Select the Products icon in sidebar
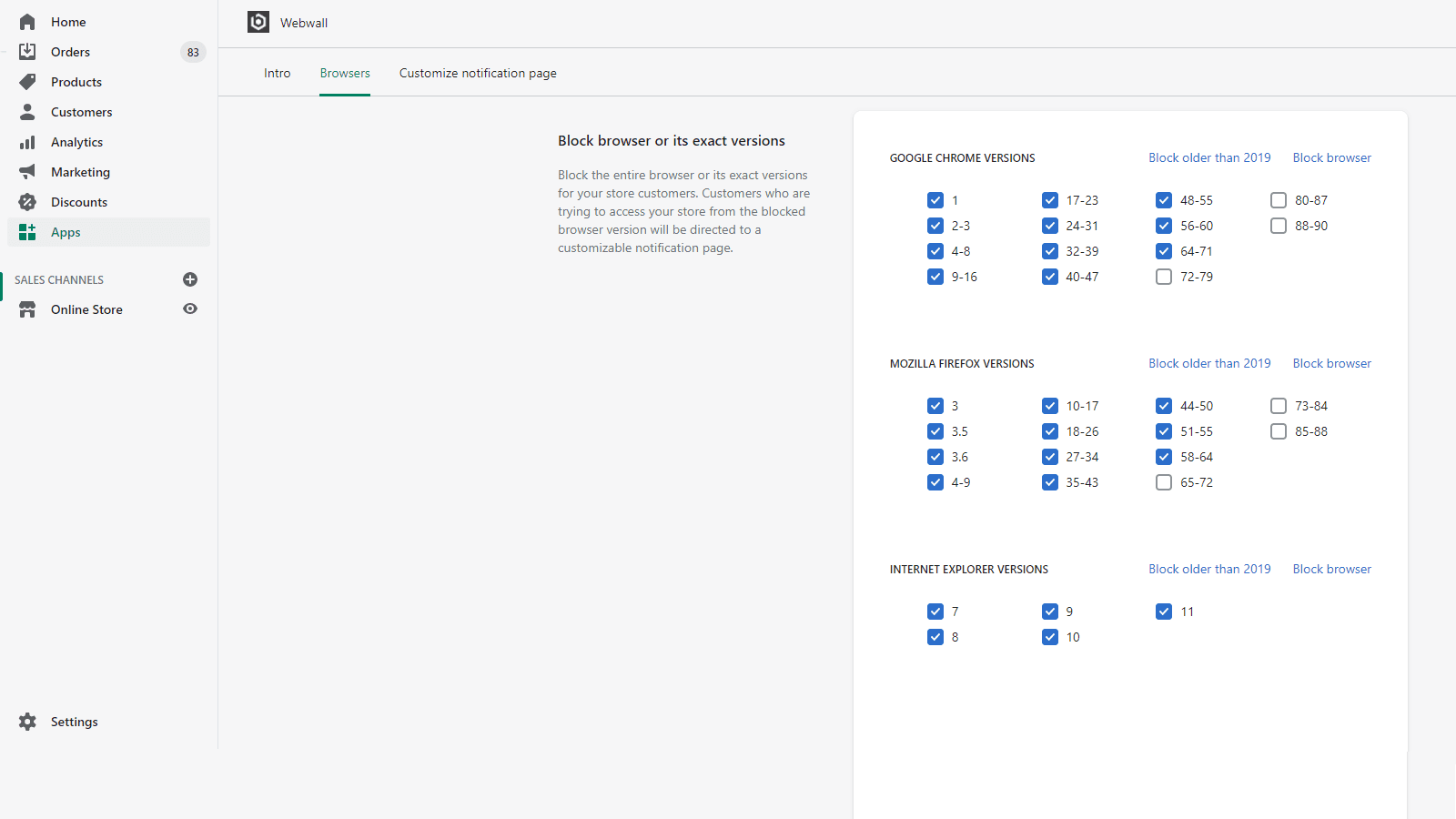The width and height of the screenshot is (1456, 819). pos(27,81)
